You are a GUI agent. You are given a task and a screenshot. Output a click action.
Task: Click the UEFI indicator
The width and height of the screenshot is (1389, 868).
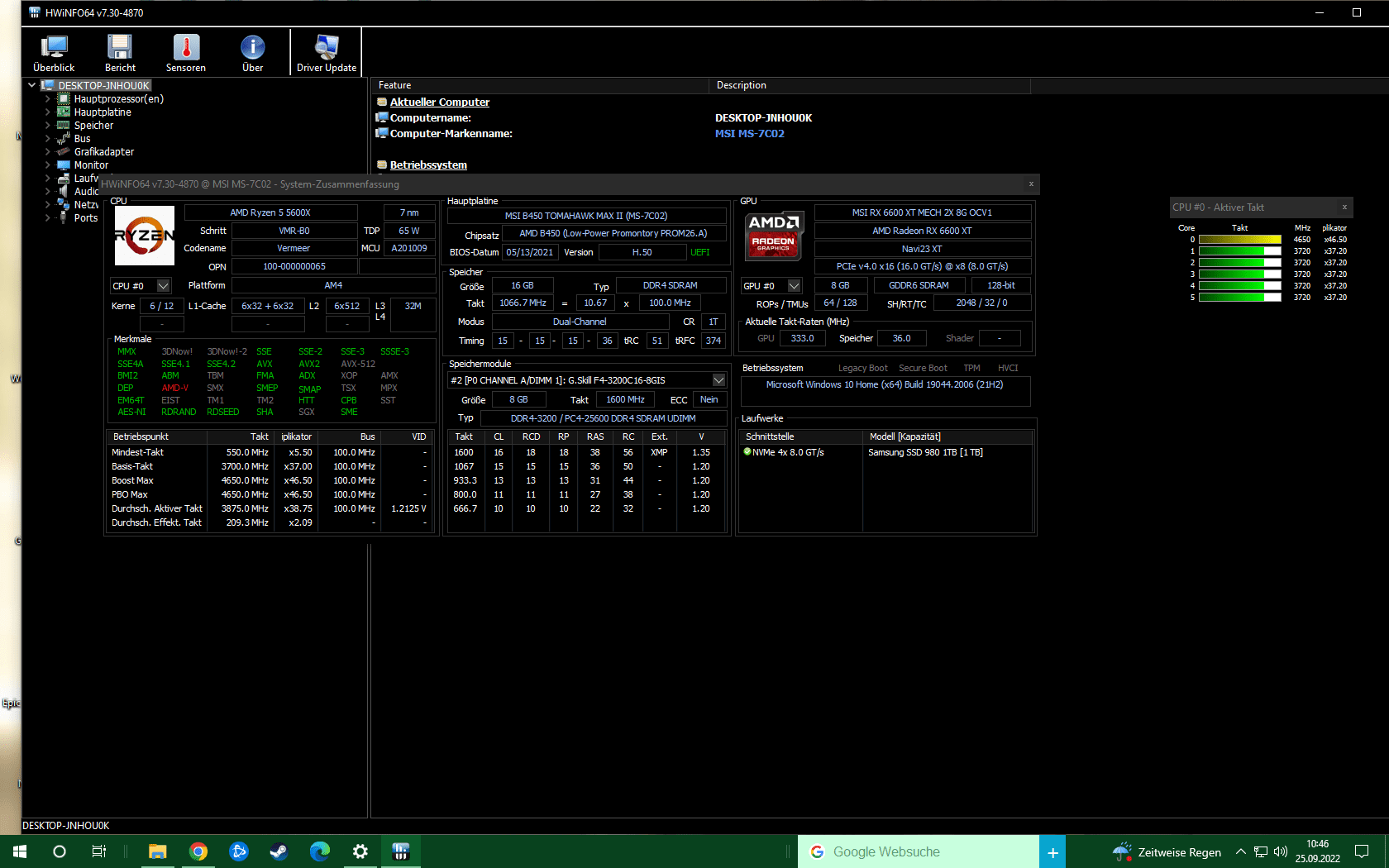click(x=699, y=253)
